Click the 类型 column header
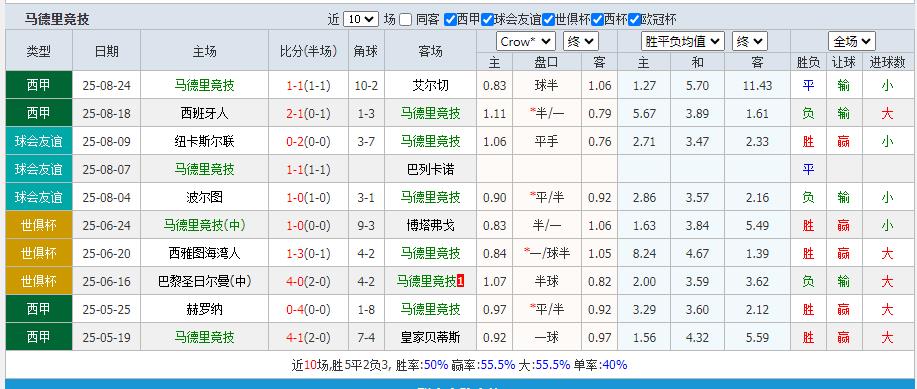 [x=39, y=51]
